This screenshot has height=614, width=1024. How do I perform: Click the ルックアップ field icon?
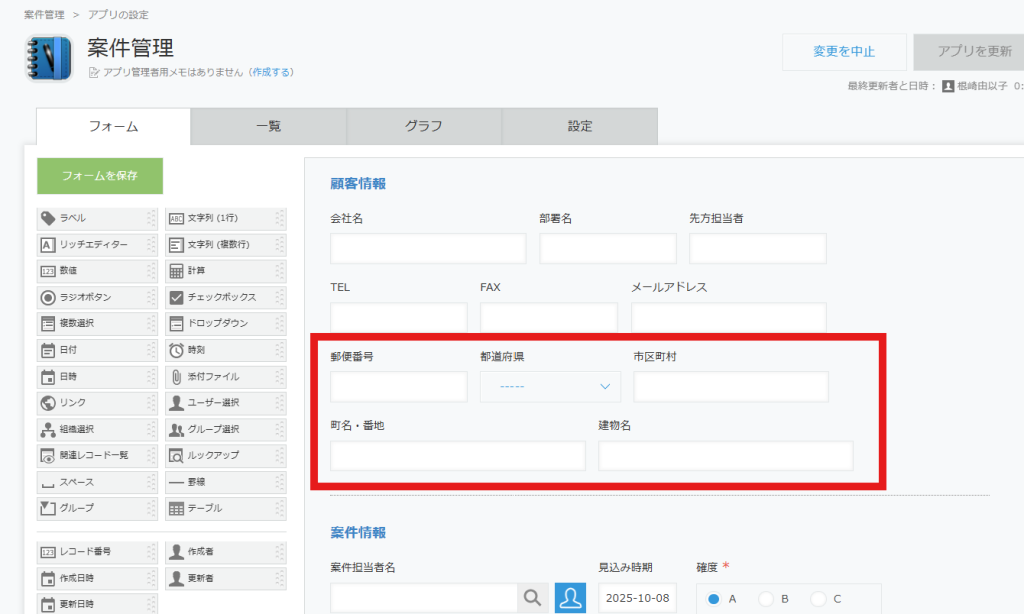click(176, 456)
